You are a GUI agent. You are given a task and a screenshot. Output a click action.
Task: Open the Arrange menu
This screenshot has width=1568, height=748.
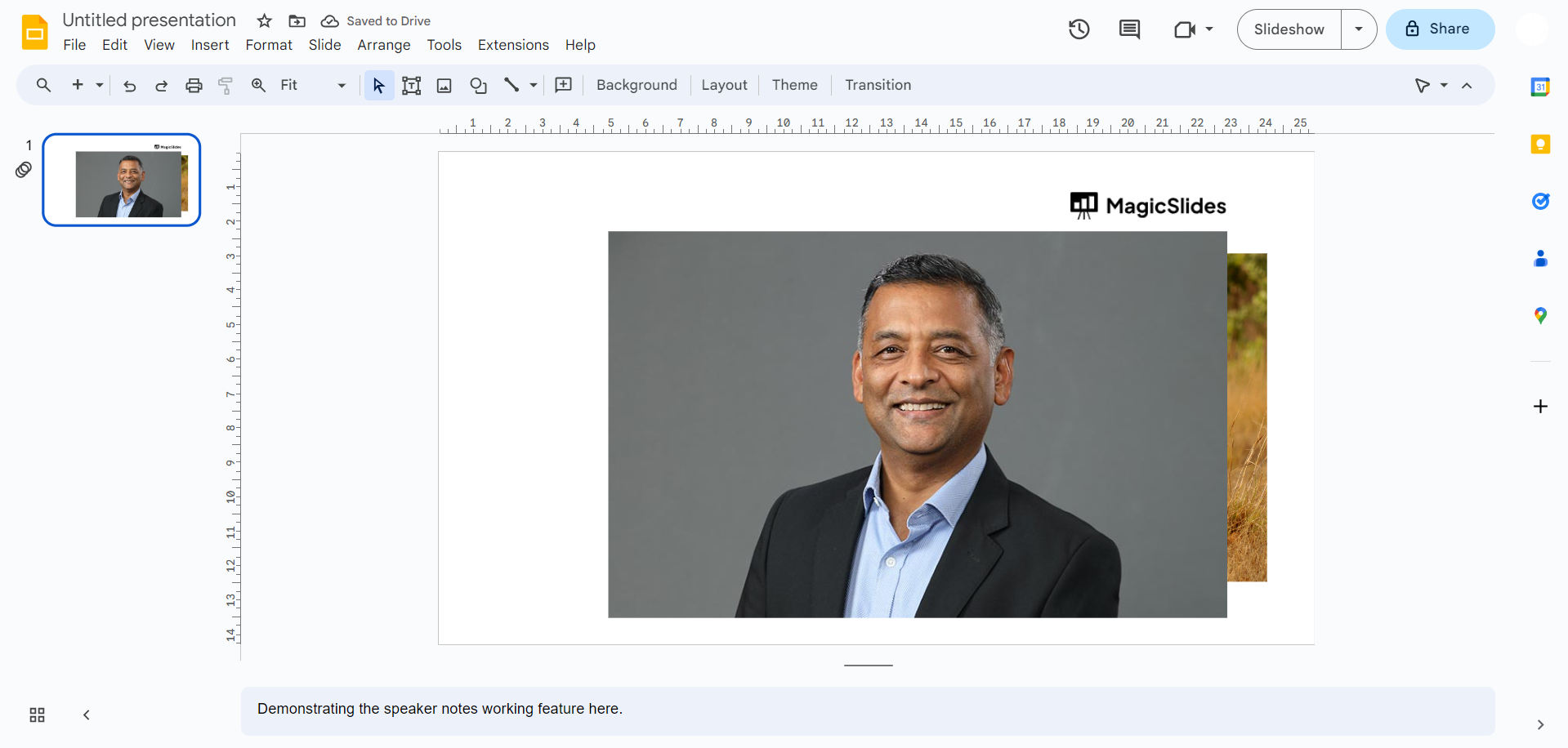[383, 45]
